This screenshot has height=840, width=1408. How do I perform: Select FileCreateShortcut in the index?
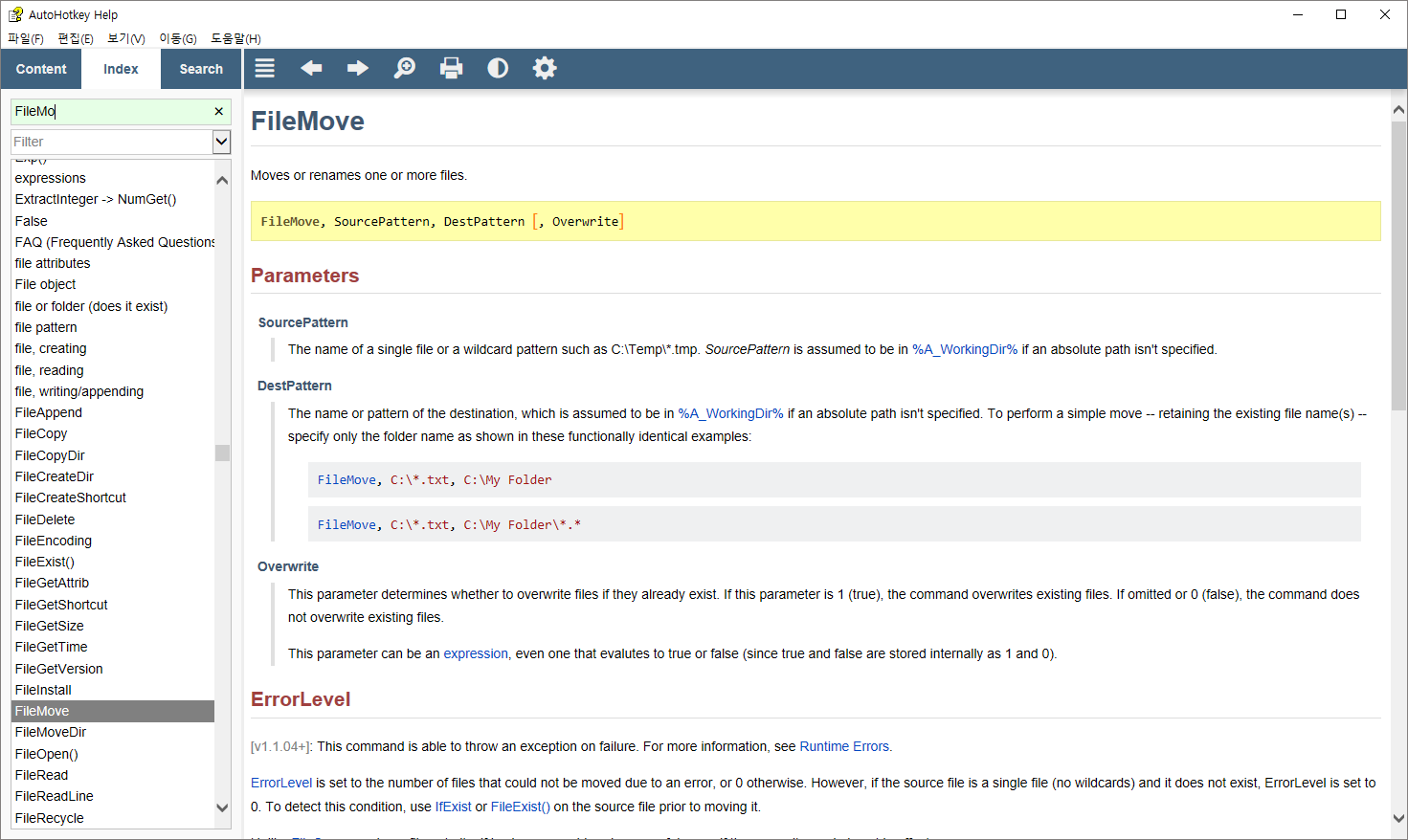(113, 497)
